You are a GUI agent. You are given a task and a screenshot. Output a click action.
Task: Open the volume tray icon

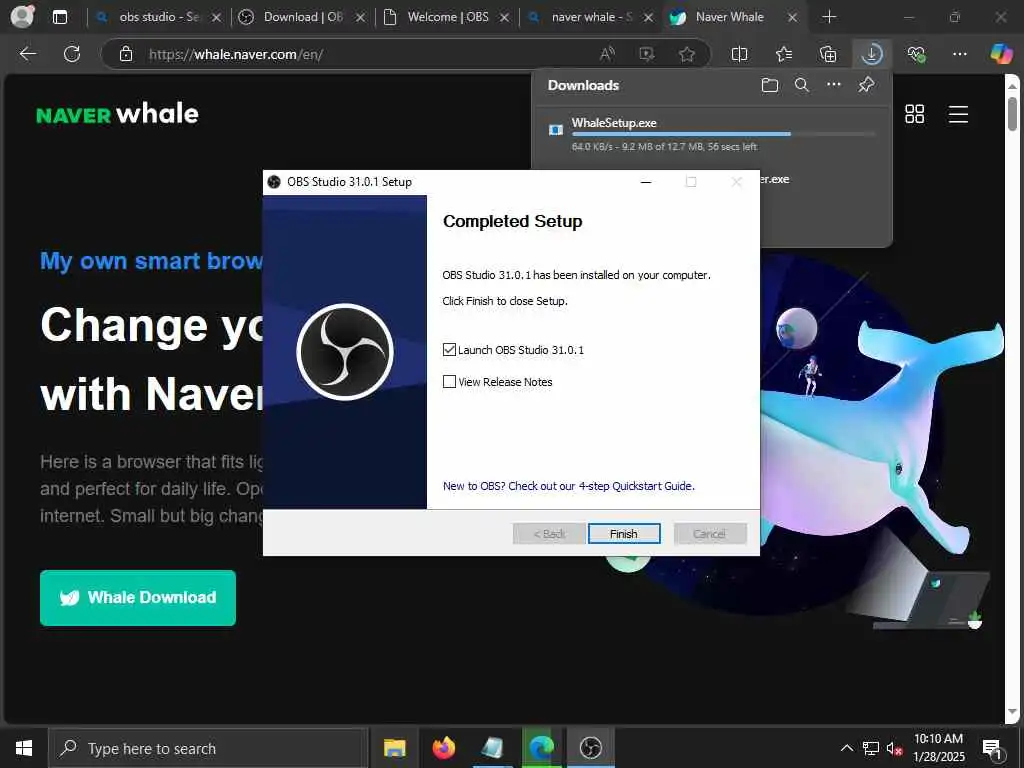tap(895, 748)
